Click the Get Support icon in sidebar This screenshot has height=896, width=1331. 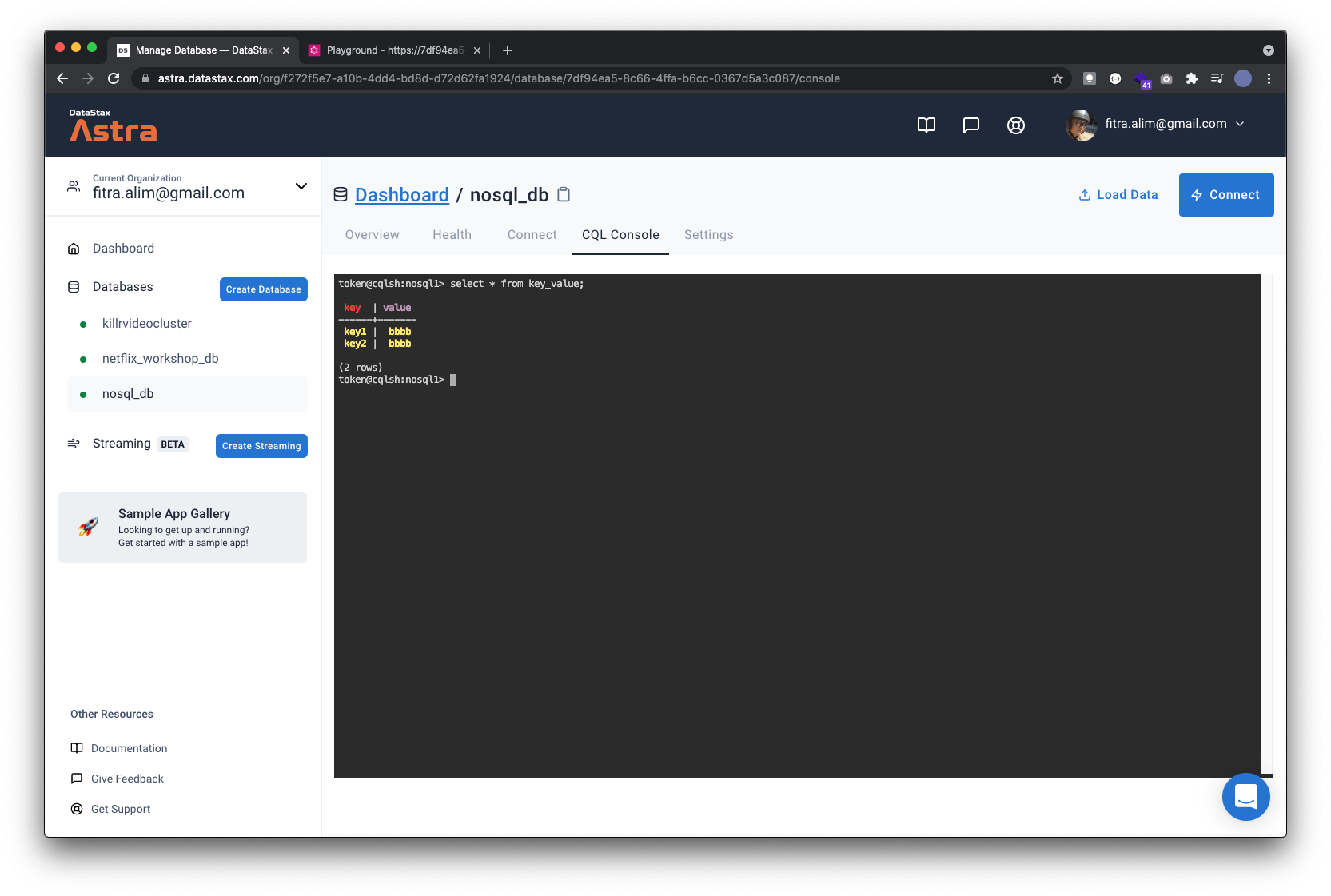76,808
